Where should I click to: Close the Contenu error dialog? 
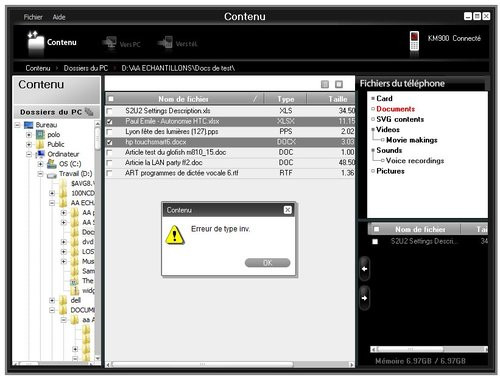(287, 210)
